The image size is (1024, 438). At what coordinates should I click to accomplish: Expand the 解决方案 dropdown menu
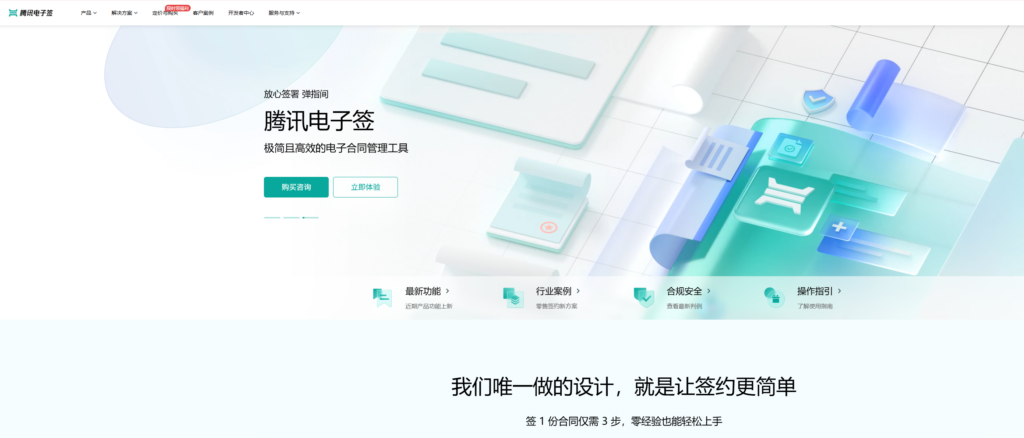click(x=124, y=13)
